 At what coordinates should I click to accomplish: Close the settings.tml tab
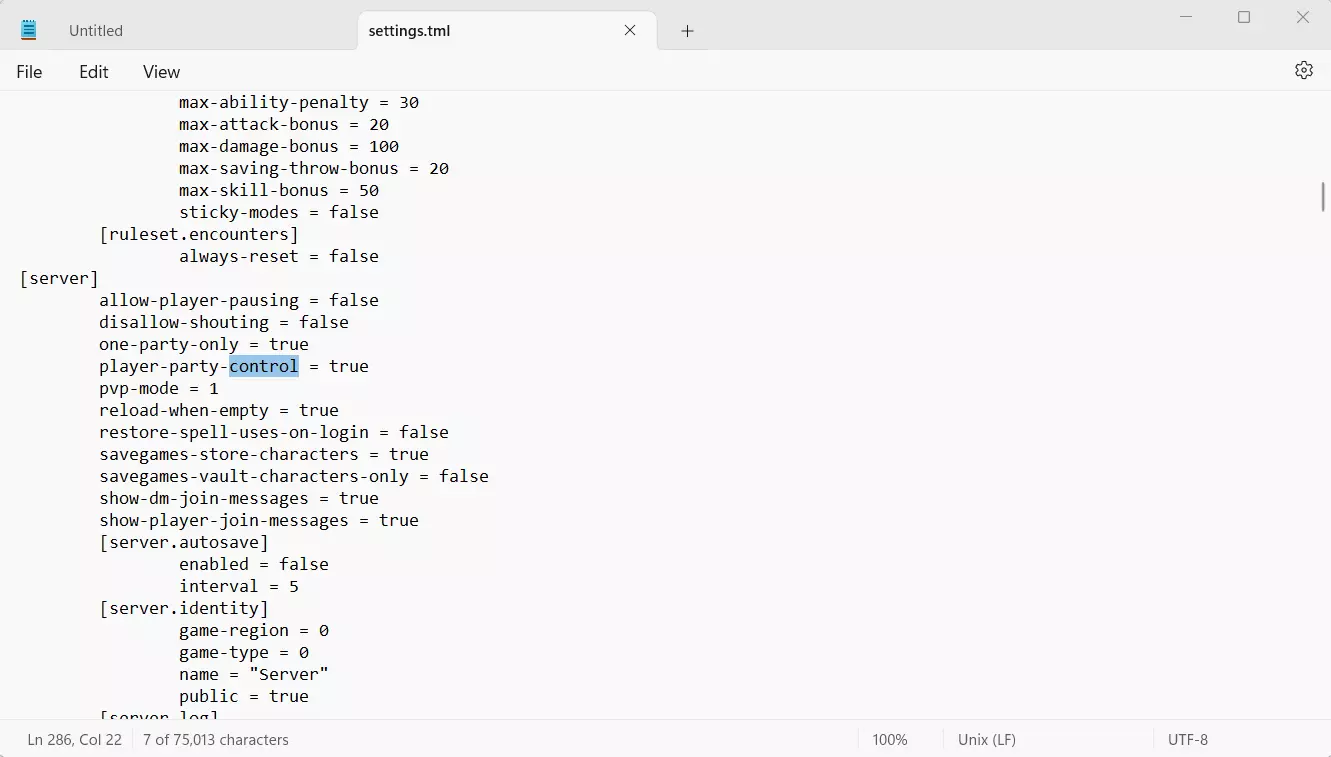[630, 30]
